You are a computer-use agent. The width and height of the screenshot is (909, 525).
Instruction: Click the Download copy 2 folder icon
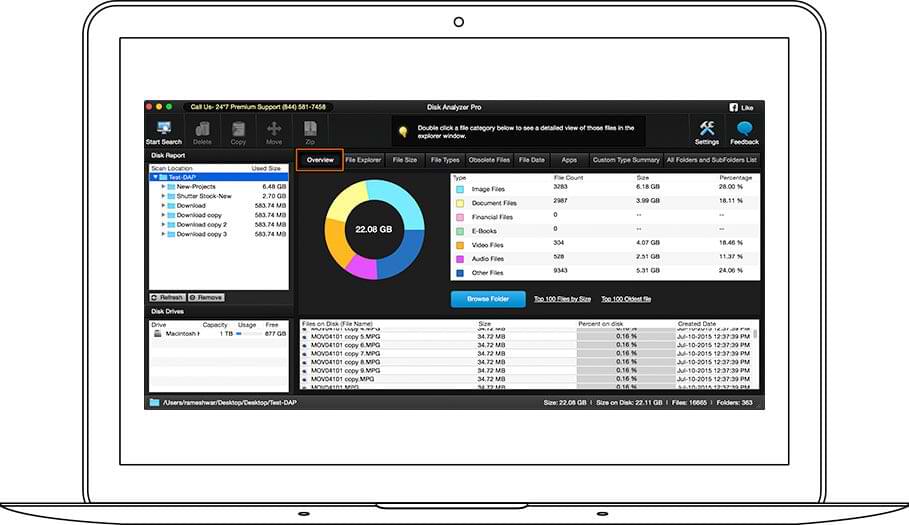tap(172, 224)
